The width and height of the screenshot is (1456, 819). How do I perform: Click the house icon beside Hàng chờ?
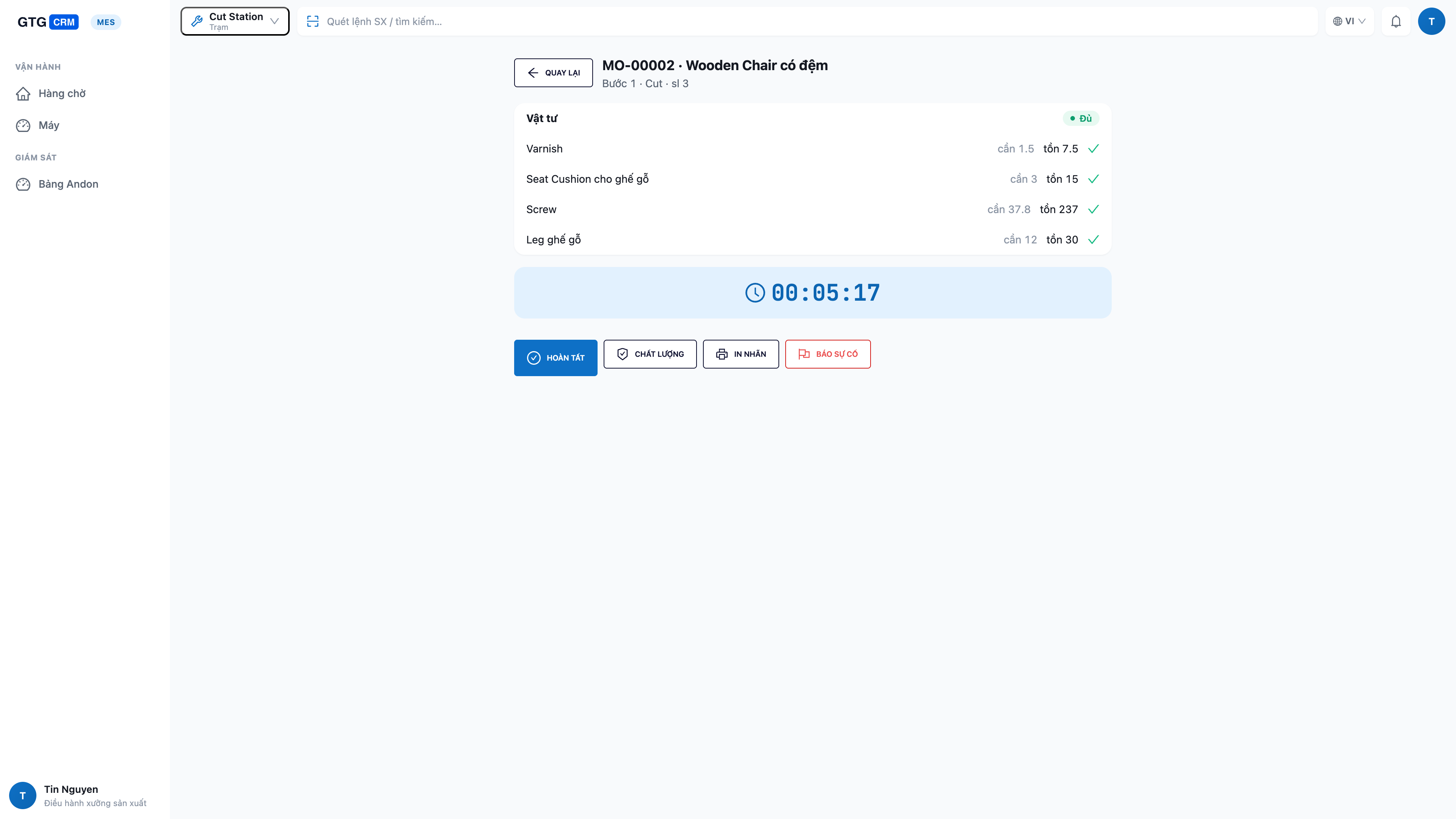[x=23, y=93]
